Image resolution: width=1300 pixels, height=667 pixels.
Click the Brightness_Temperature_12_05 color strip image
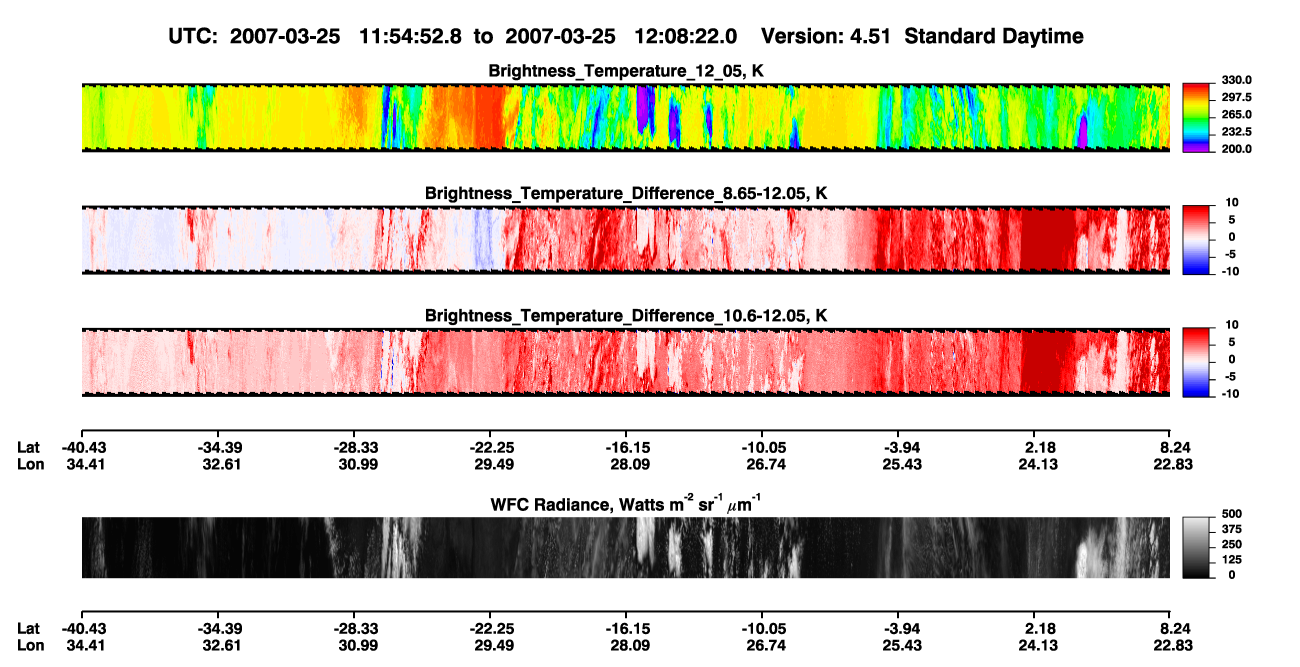click(x=625, y=118)
